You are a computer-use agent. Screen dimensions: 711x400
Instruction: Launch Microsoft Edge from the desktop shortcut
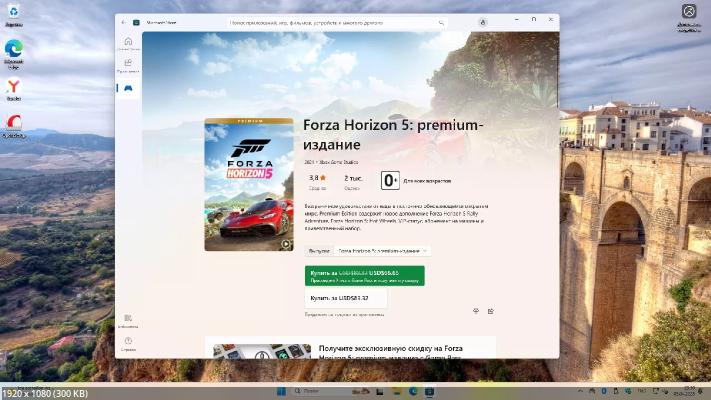[x=14, y=54]
